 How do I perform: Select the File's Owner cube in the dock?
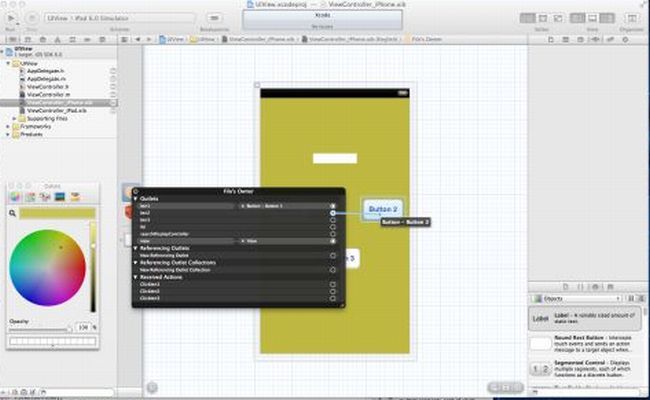[x=129, y=192]
